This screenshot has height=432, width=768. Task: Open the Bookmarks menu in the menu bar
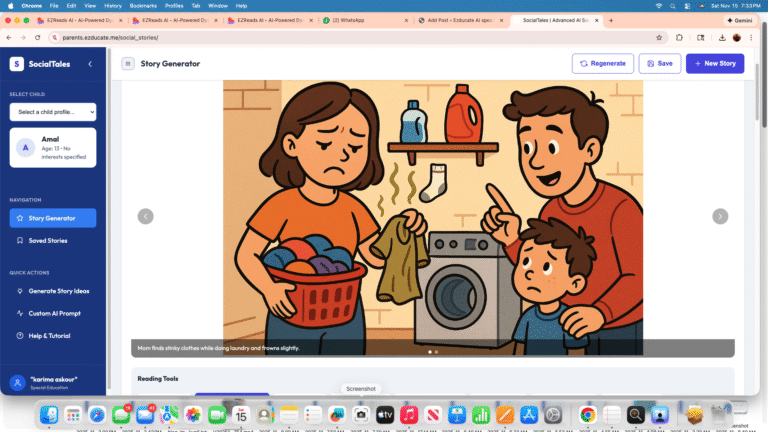(143, 6)
